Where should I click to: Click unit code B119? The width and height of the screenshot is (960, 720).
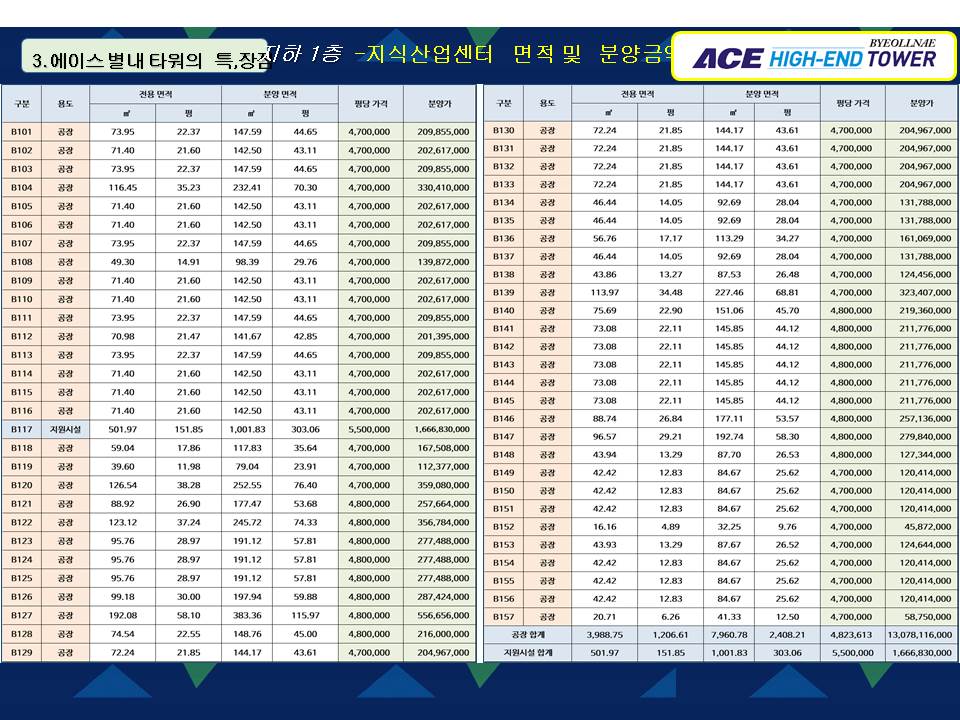21,467
